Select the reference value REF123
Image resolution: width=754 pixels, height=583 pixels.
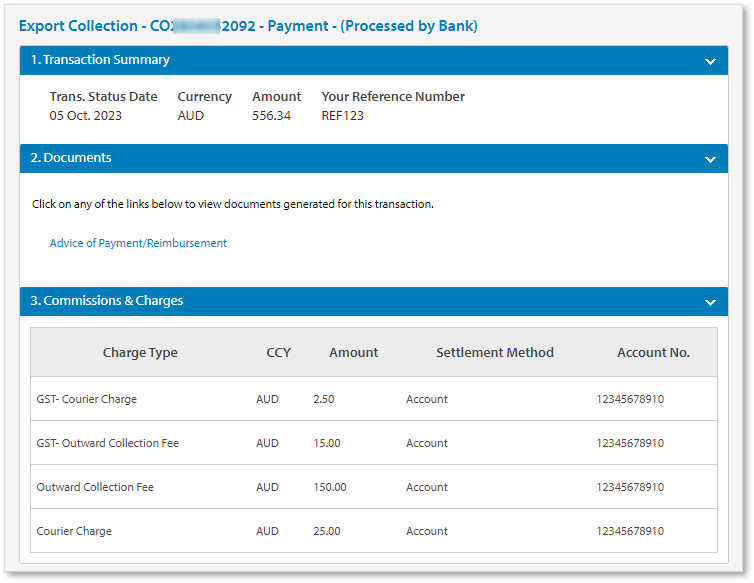(342, 116)
